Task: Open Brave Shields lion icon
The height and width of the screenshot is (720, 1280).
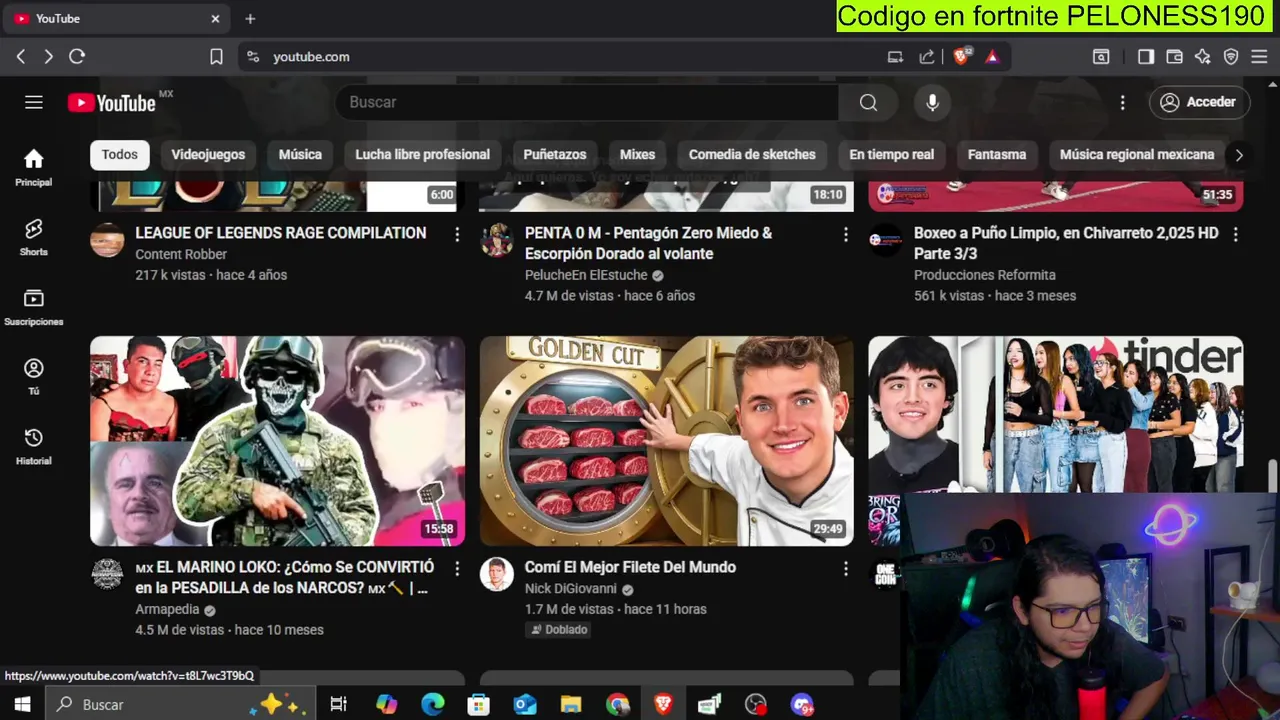Action: [x=961, y=57]
